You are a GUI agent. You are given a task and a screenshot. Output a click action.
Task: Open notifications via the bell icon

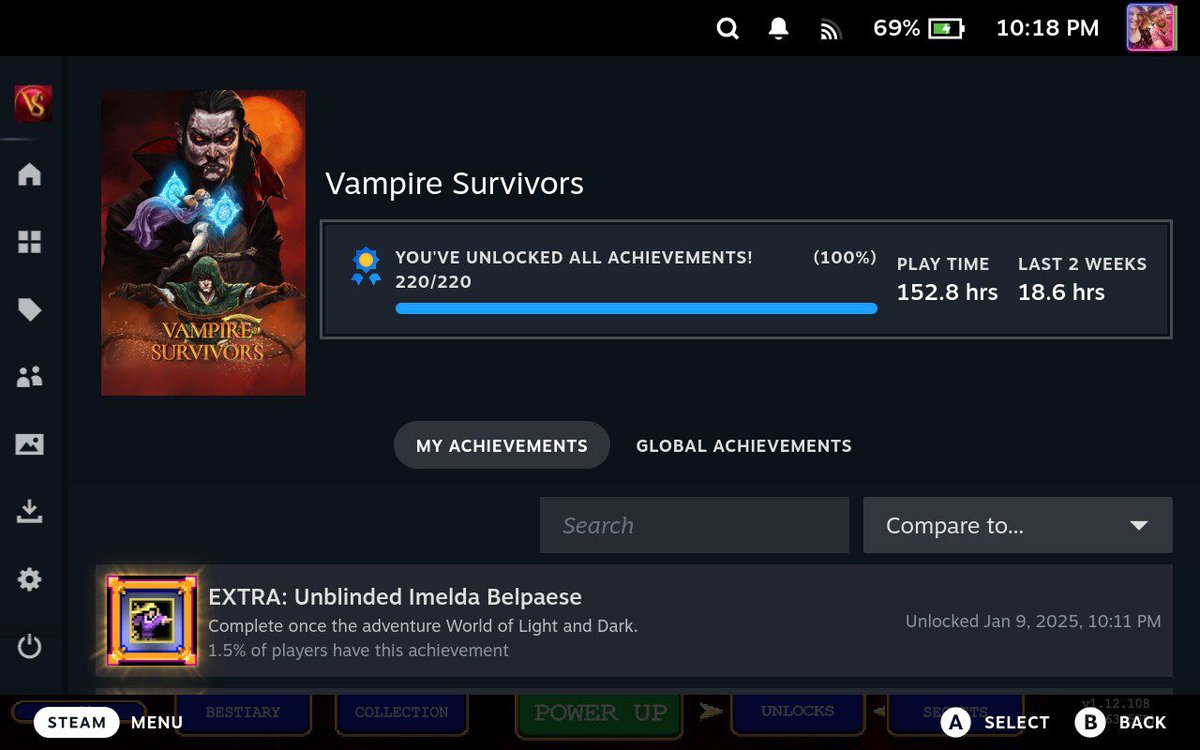pos(779,28)
